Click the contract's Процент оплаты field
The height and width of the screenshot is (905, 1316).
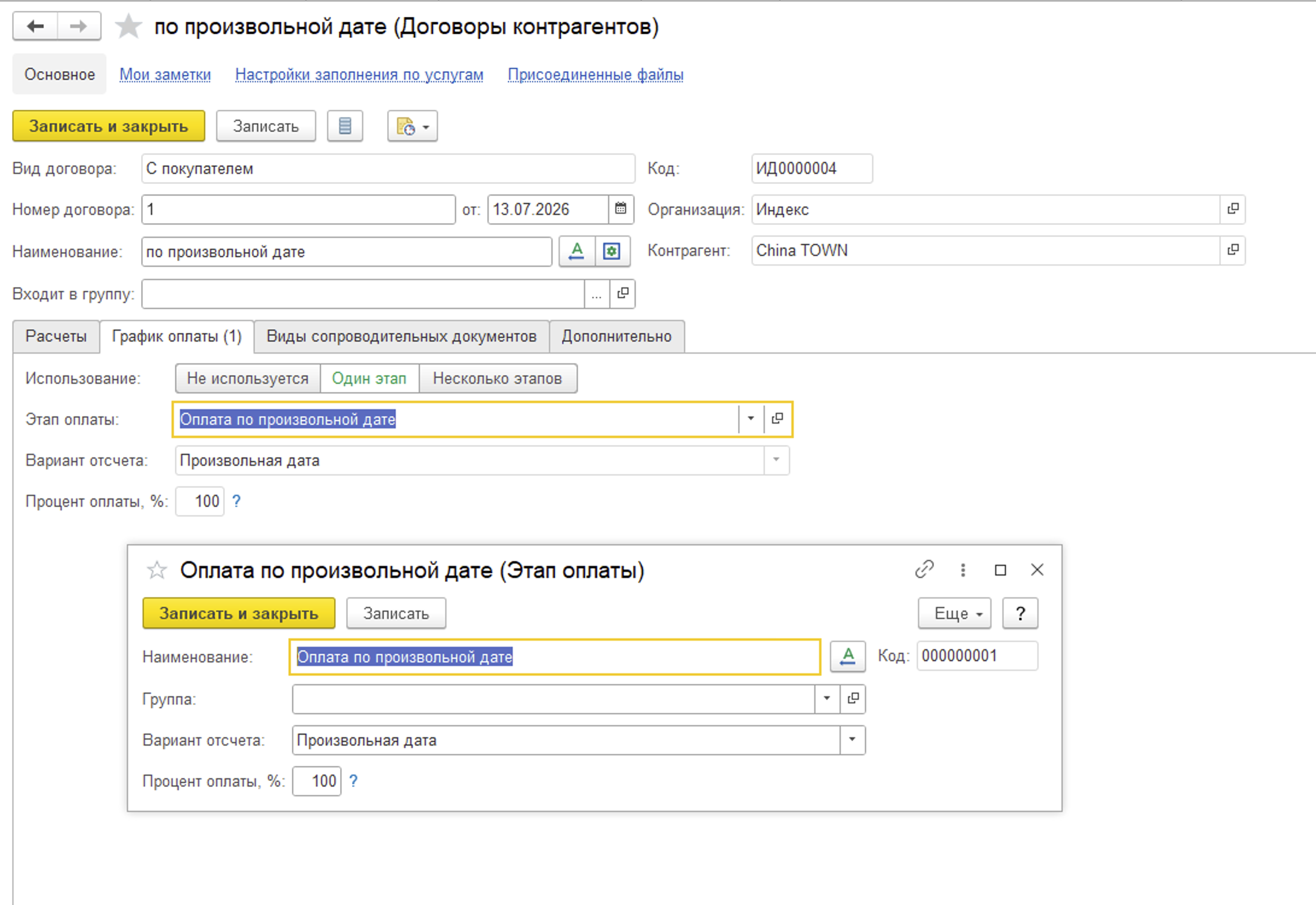200,501
